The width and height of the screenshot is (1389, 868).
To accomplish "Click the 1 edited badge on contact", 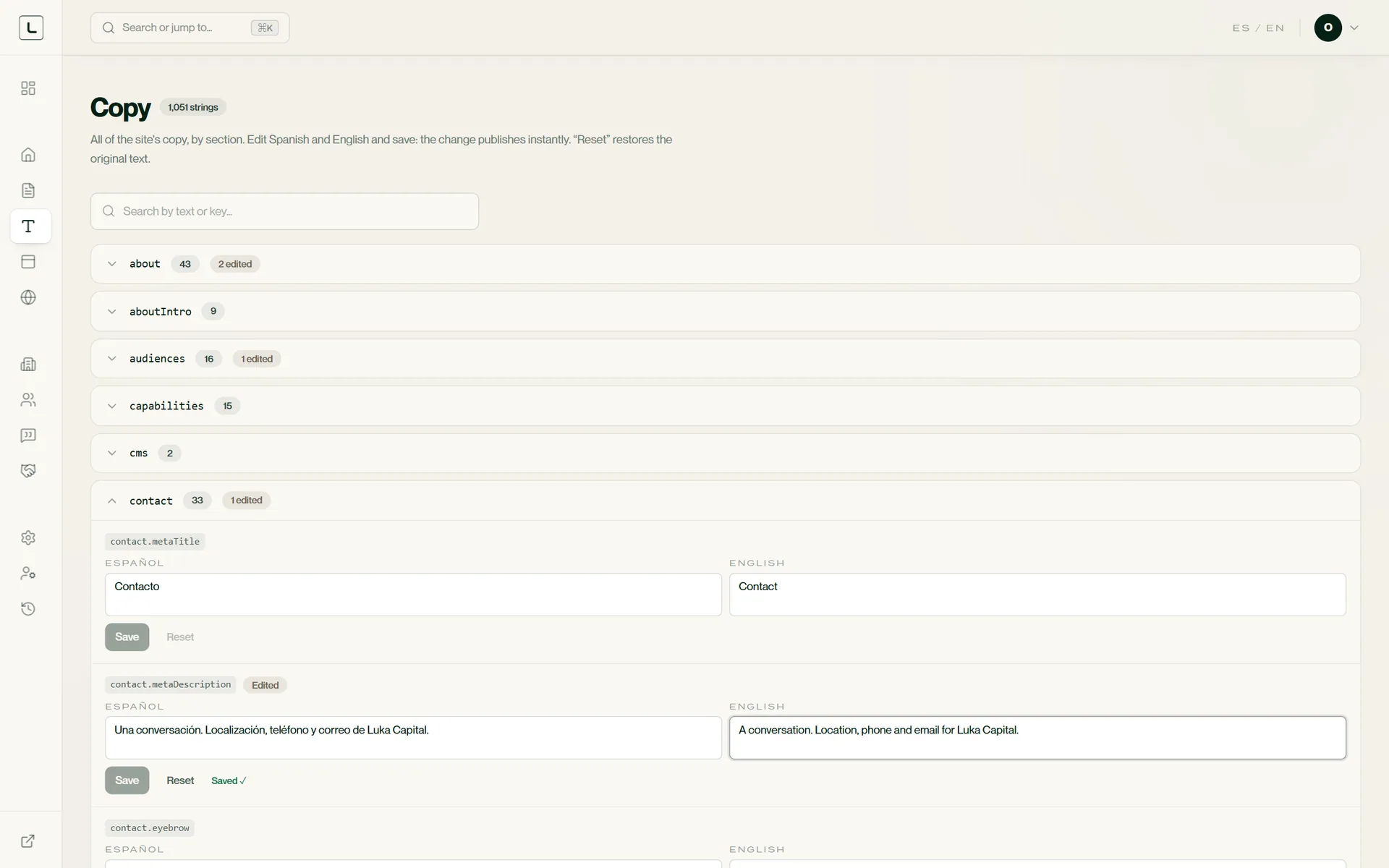I will click(x=246, y=501).
